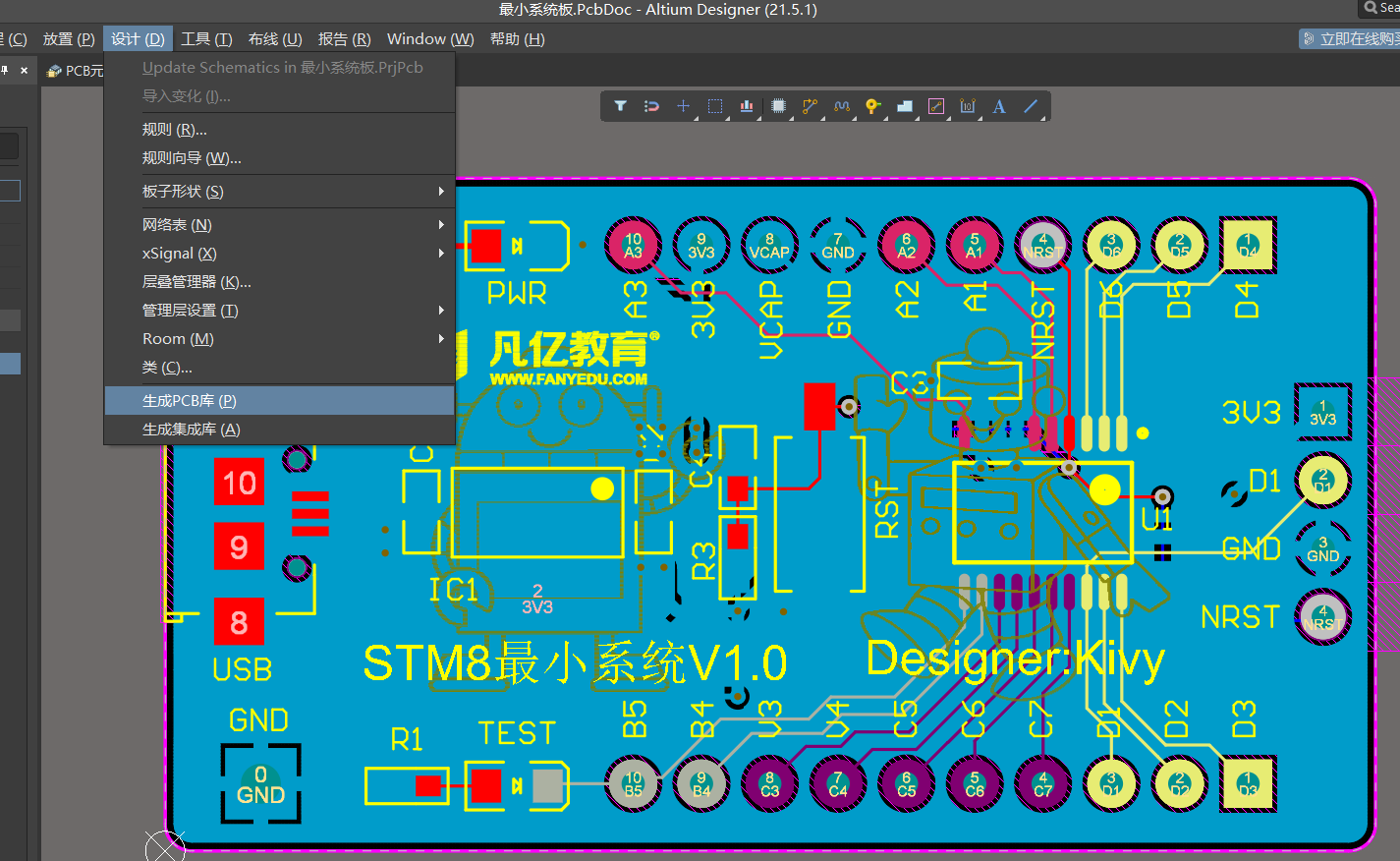Select the Designer:Kivy silkscreen text
Viewport: 1400px width, 861px height.
coord(1015,660)
